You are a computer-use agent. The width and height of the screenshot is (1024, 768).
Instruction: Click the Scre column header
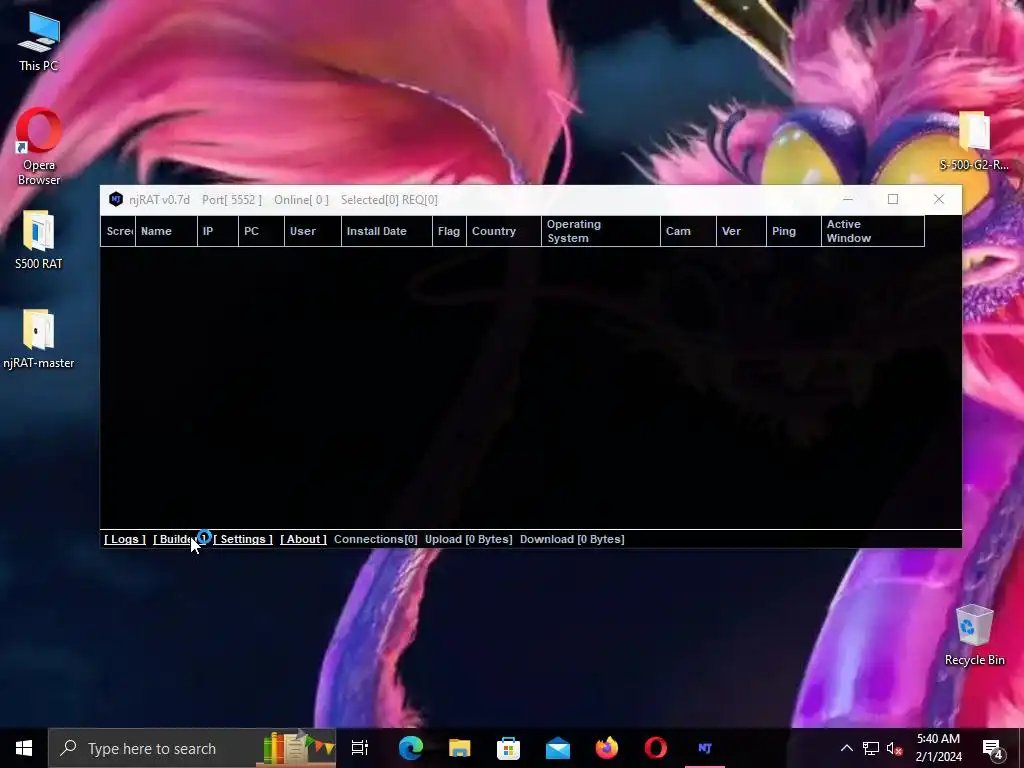tap(118, 231)
